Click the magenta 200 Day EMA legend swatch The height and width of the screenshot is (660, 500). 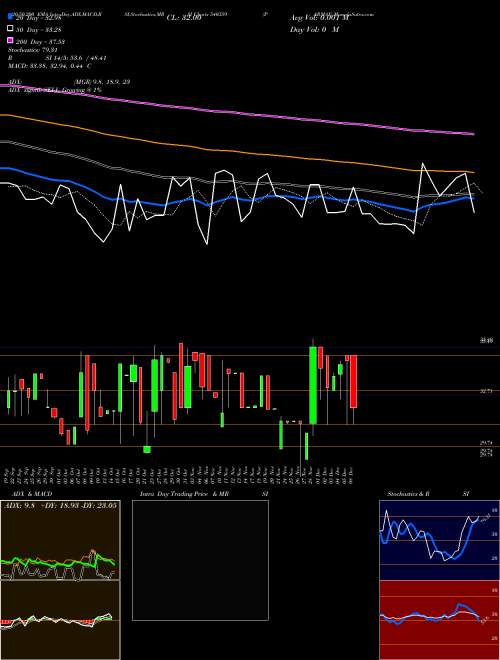(x=10, y=41)
